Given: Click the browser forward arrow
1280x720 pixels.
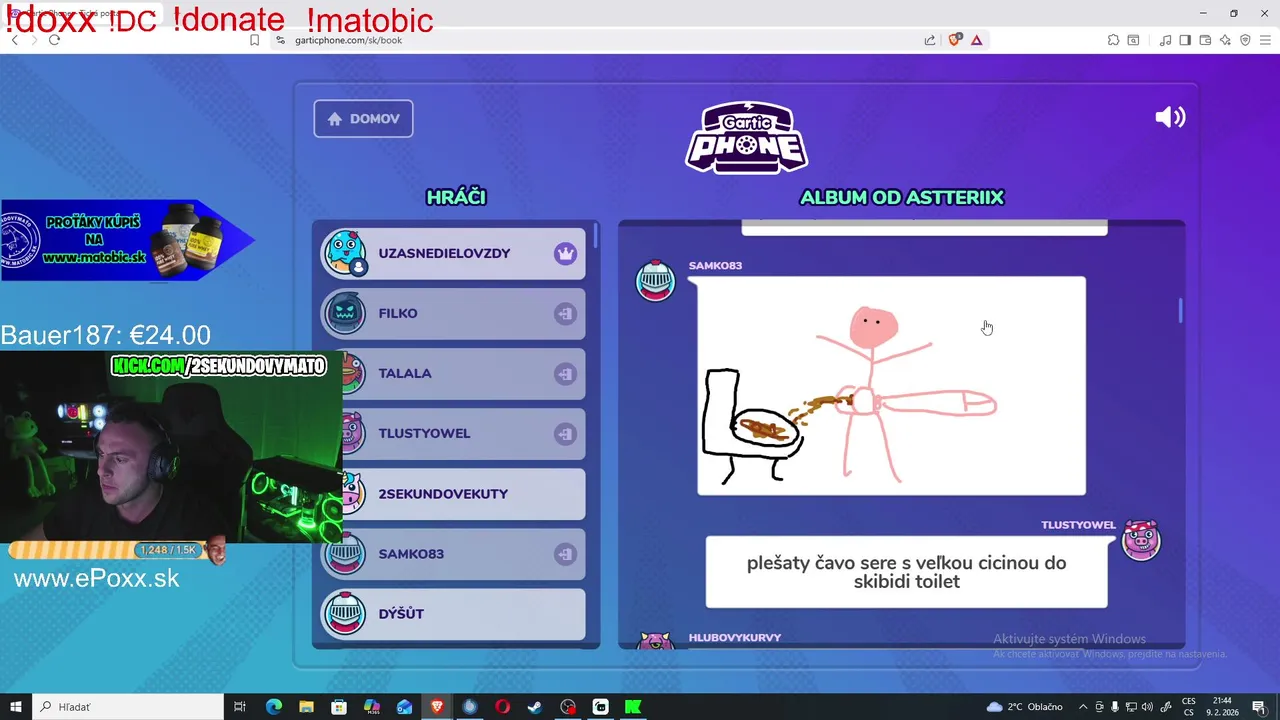Looking at the screenshot, I should coord(34,40).
